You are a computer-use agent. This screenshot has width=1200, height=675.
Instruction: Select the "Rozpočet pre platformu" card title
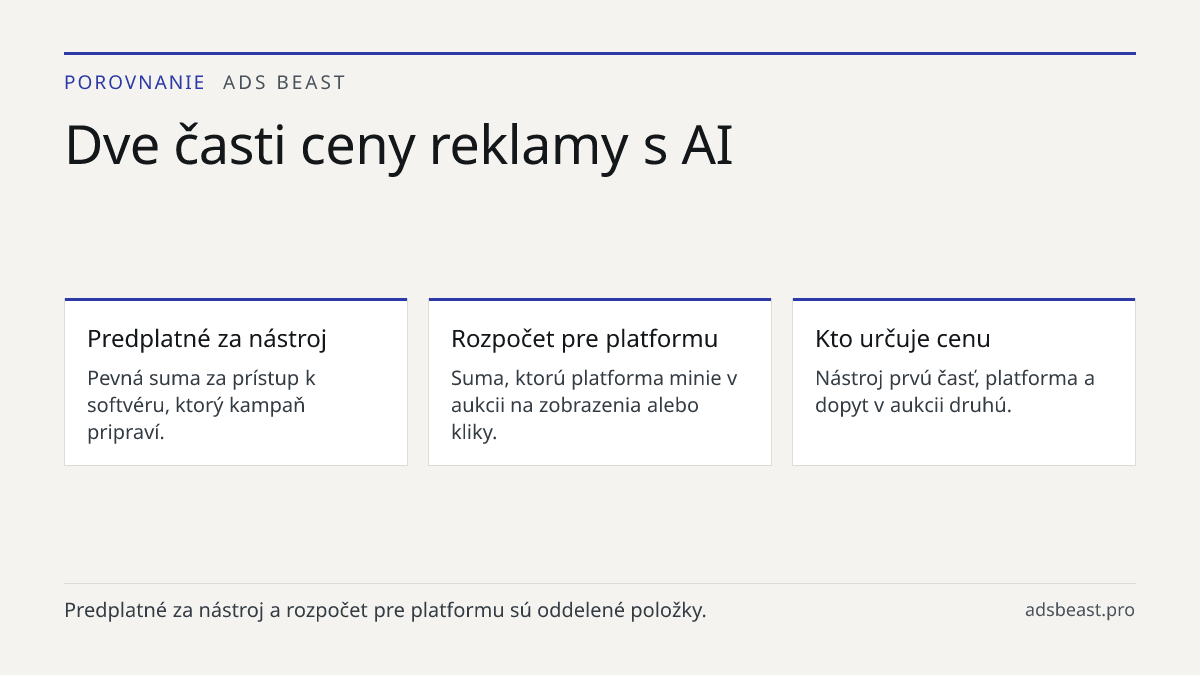coord(584,339)
